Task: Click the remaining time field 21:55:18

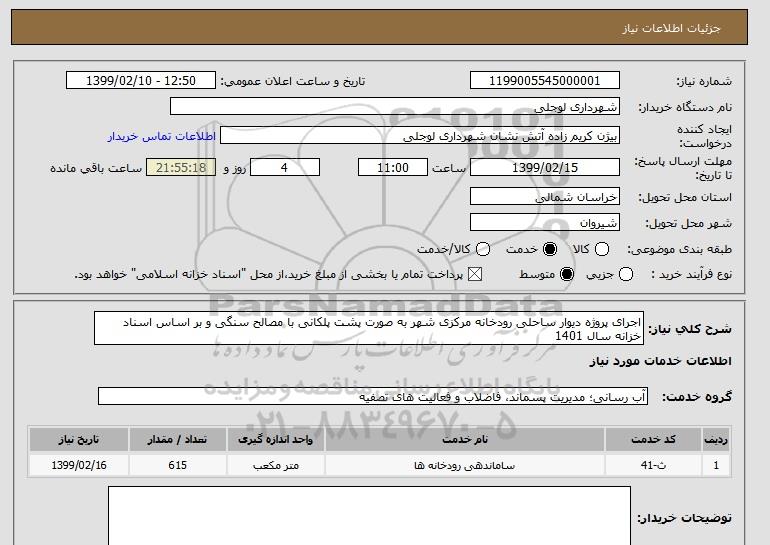Action: [x=181, y=167]
